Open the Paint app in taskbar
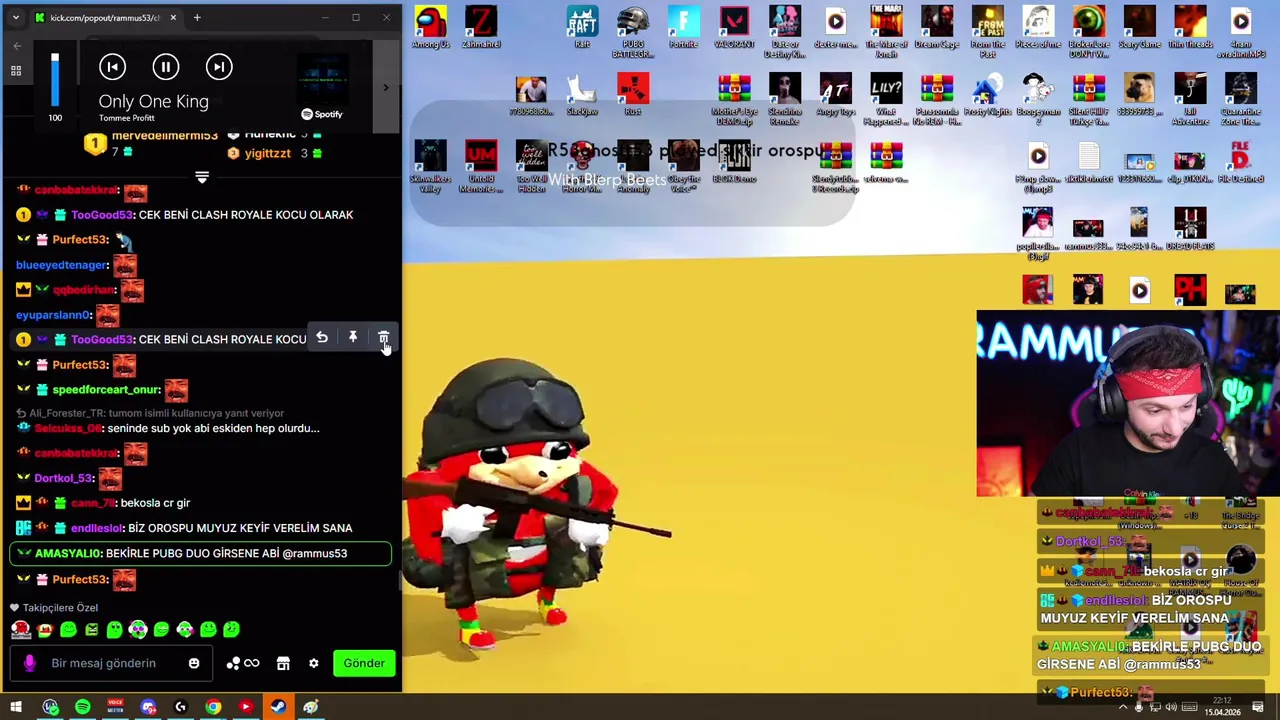Viewport: 1280px width, 720px height. (311, 707)
